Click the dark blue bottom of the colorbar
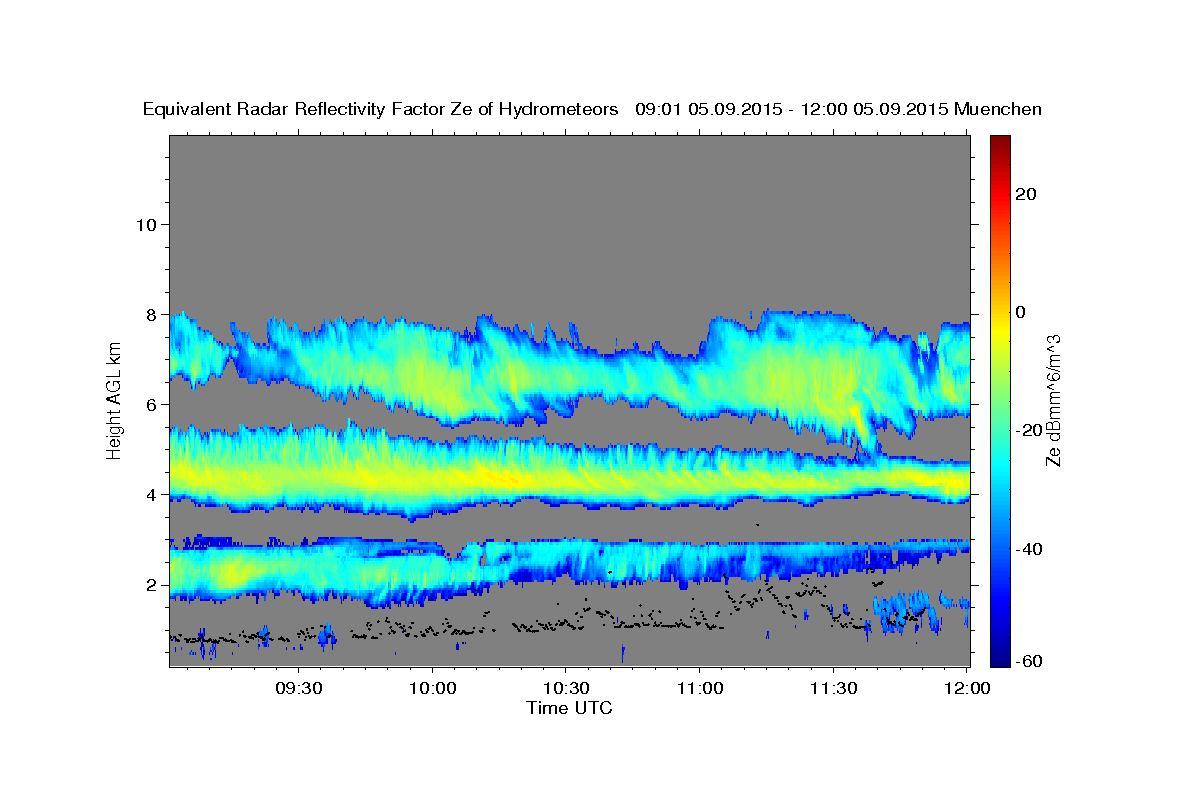This screenshot has height=800, width=1200. [1001, 659]
